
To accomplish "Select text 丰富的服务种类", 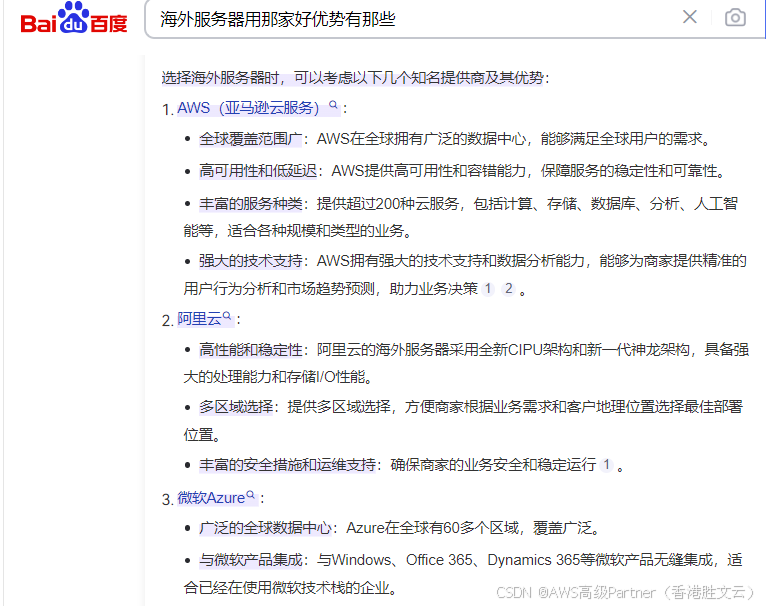I will click(251, 203).
